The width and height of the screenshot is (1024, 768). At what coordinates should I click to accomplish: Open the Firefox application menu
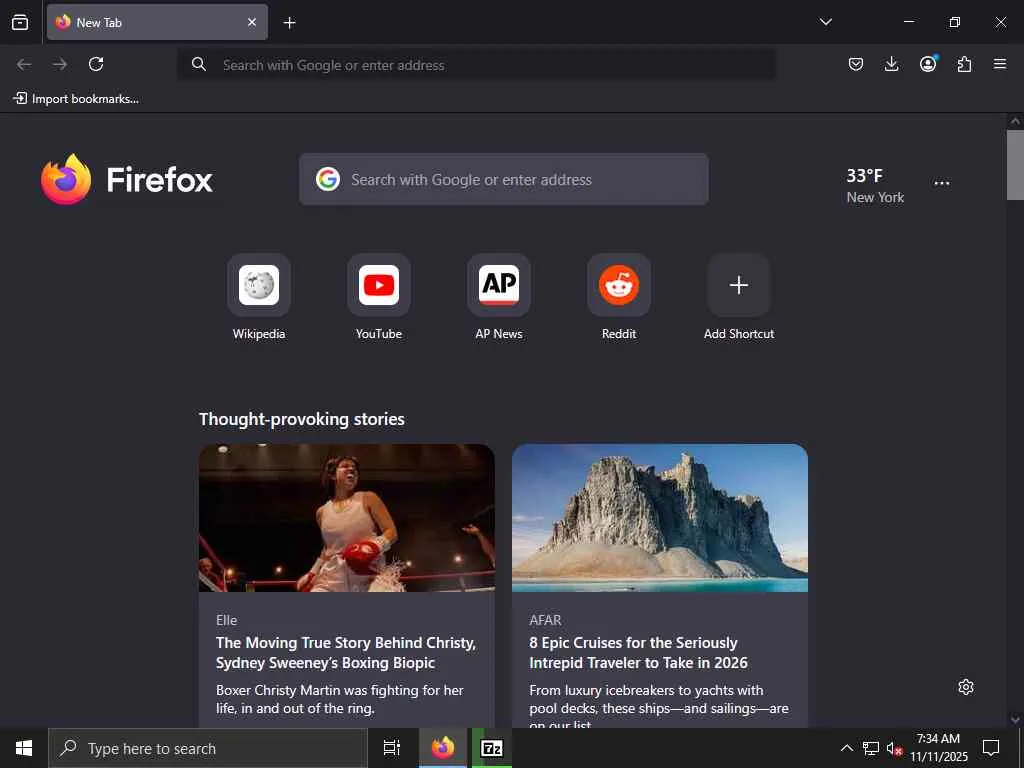point(1000,64)
